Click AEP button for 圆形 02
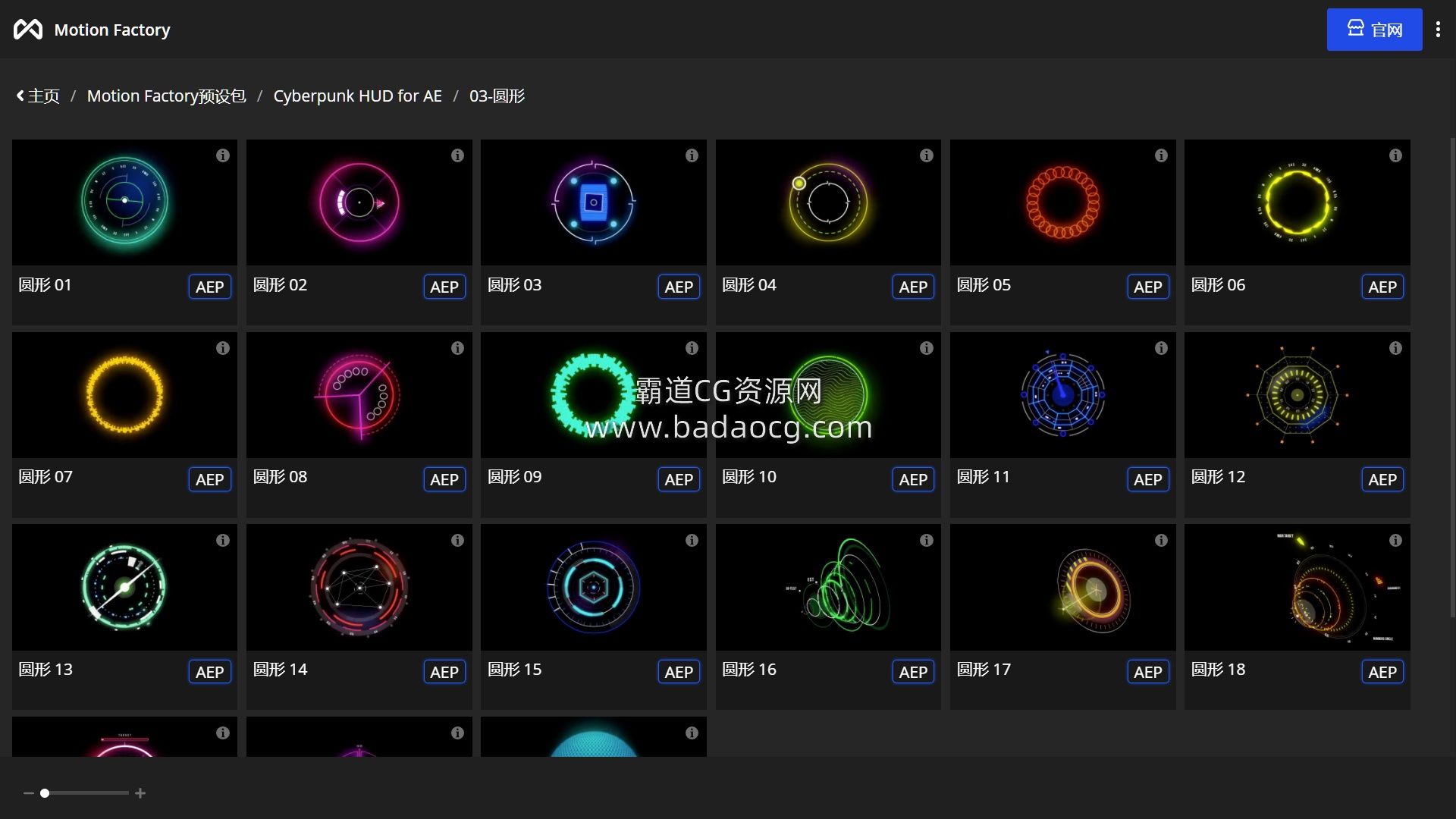The image size is (1456, 819). 444,287
